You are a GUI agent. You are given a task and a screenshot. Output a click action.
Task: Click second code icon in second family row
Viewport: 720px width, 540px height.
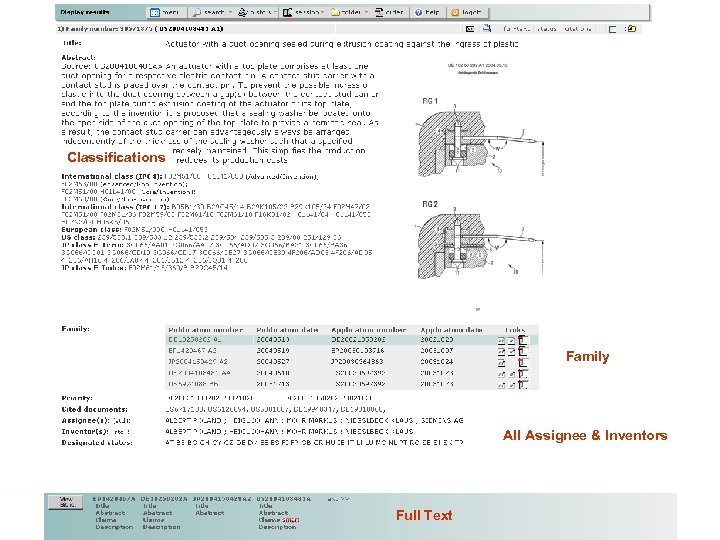pos(512,352)
